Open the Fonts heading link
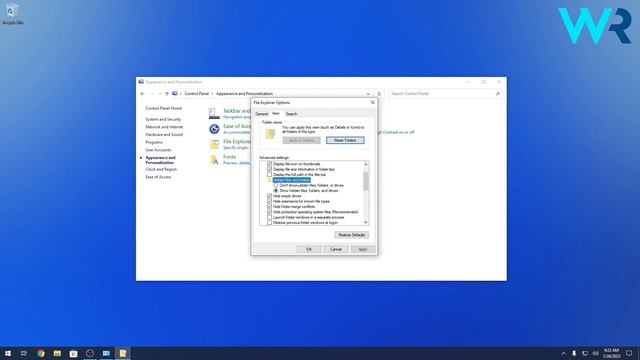The height and width of the screenshot is (360, 640). tap(229, 157)
